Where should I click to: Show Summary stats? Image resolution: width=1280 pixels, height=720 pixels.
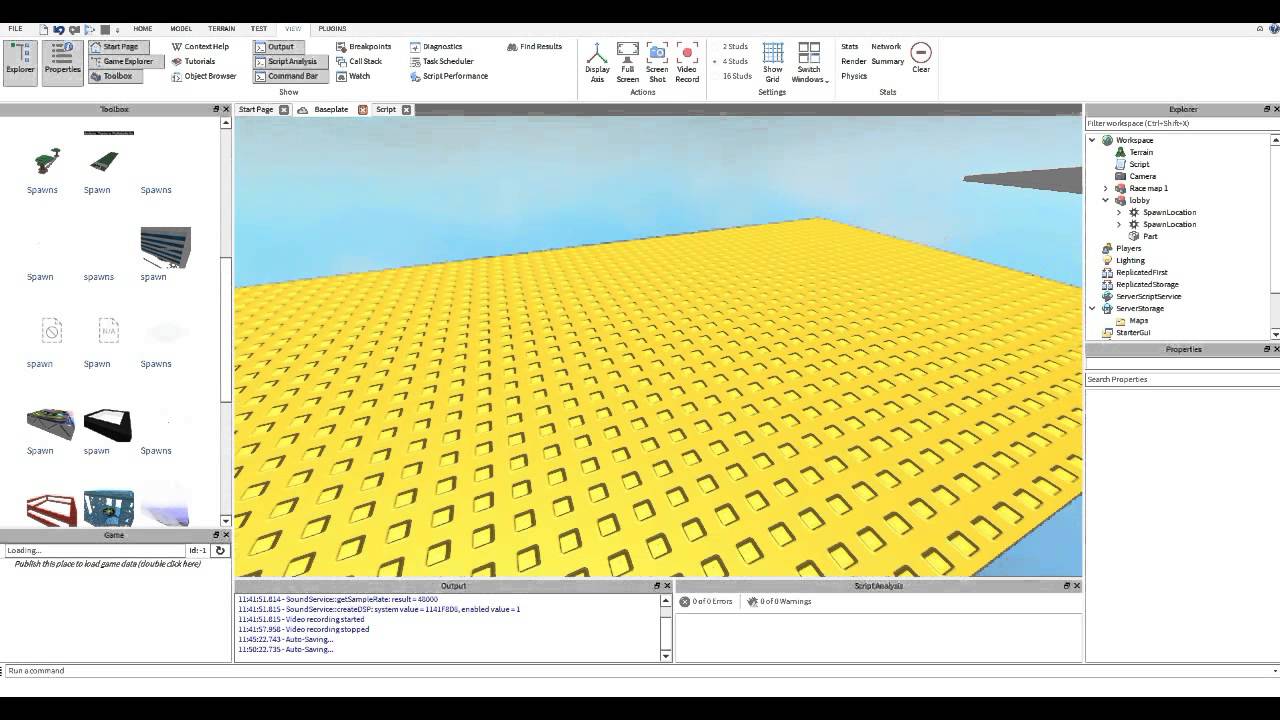click(888, 61)
